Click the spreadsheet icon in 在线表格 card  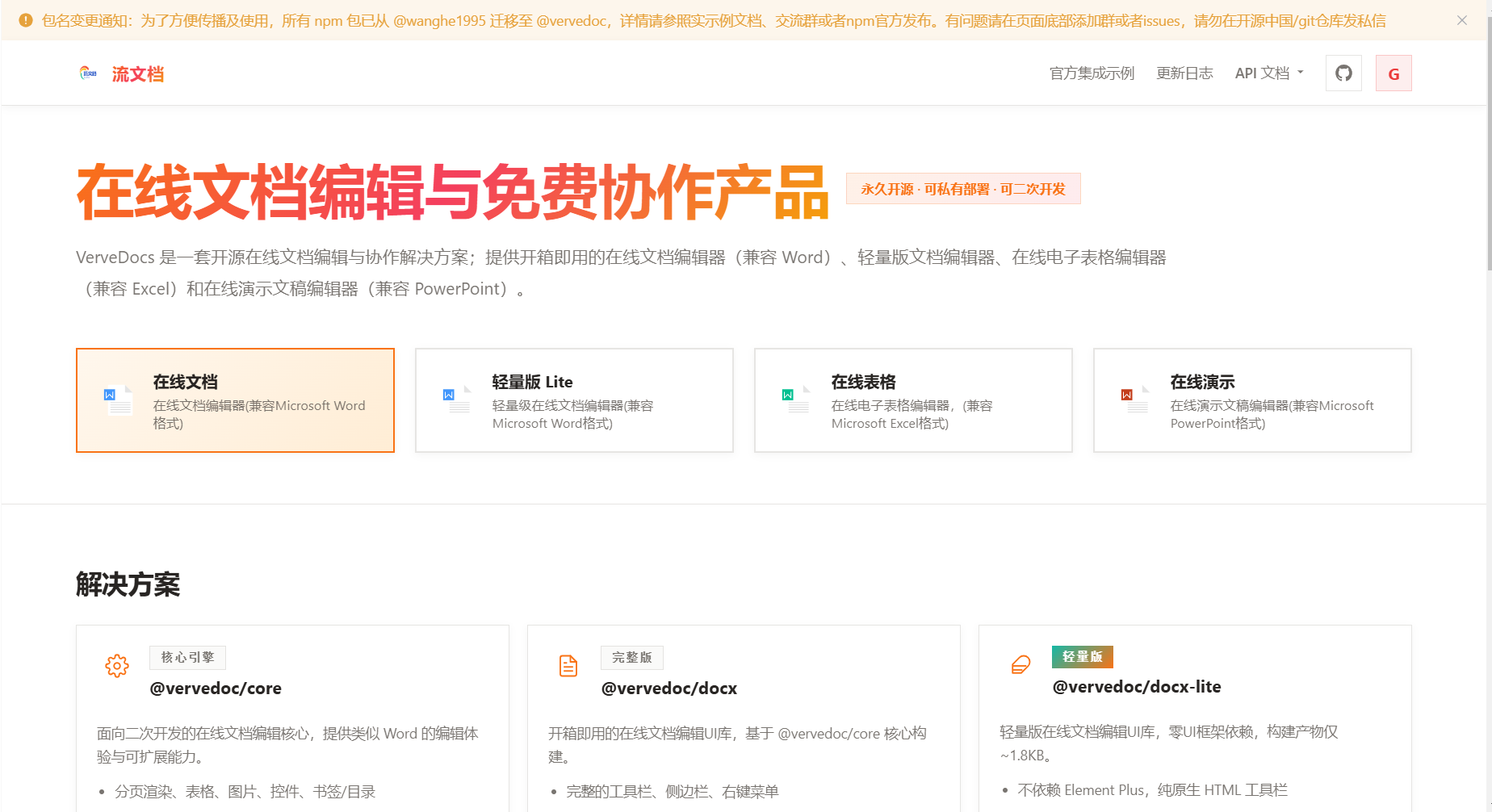797,400
